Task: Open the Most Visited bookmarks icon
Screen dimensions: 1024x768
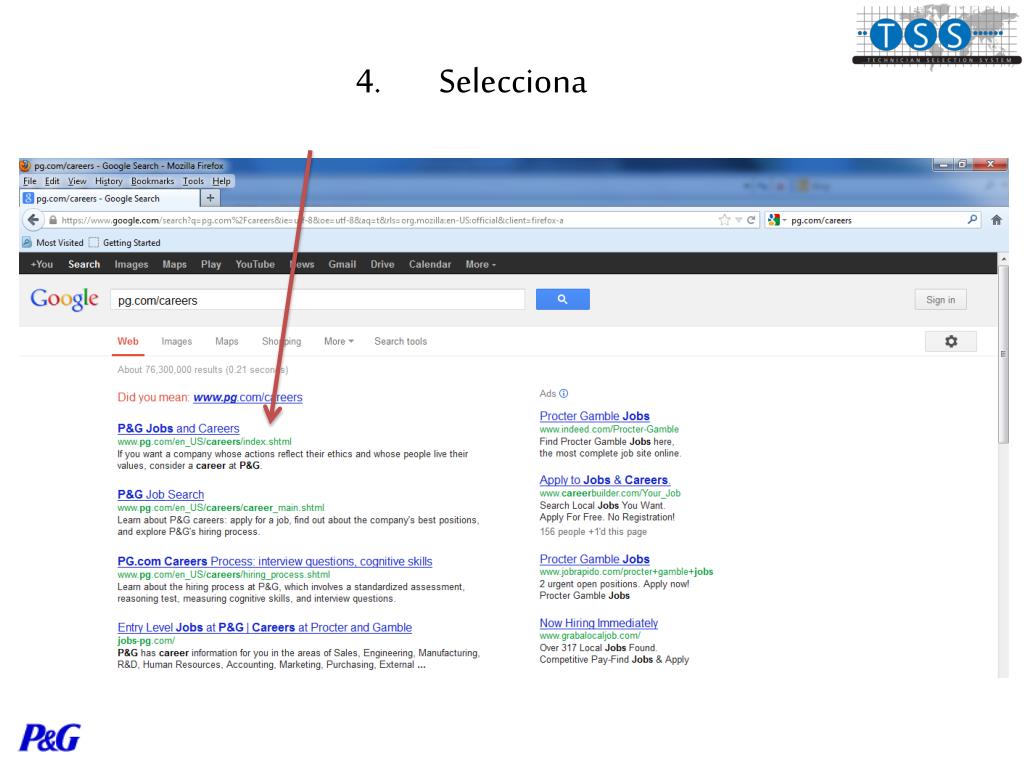Action: click(27, 242)
